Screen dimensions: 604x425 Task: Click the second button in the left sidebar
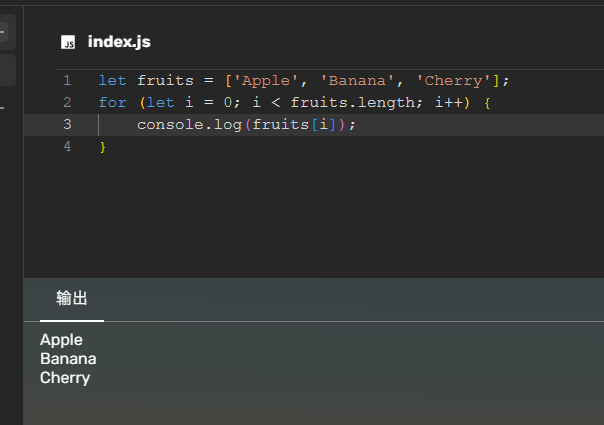point(5,70)
